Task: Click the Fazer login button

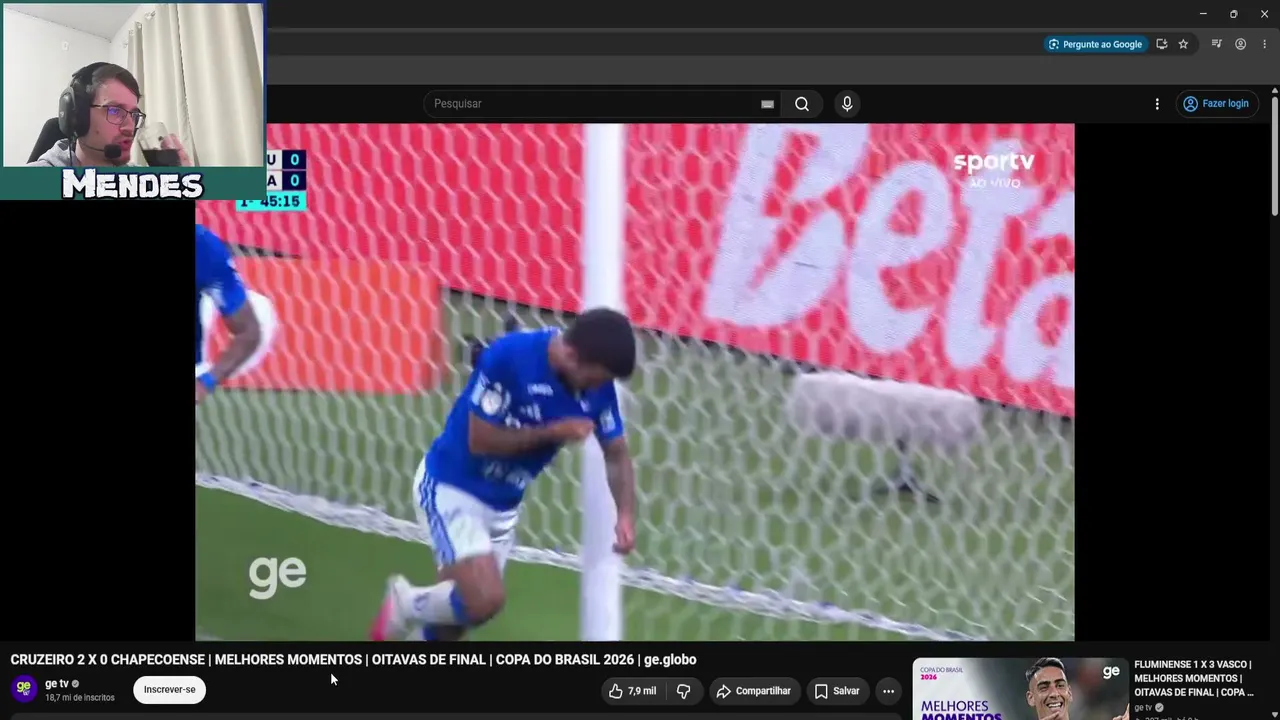Action: click(1216, 104)
